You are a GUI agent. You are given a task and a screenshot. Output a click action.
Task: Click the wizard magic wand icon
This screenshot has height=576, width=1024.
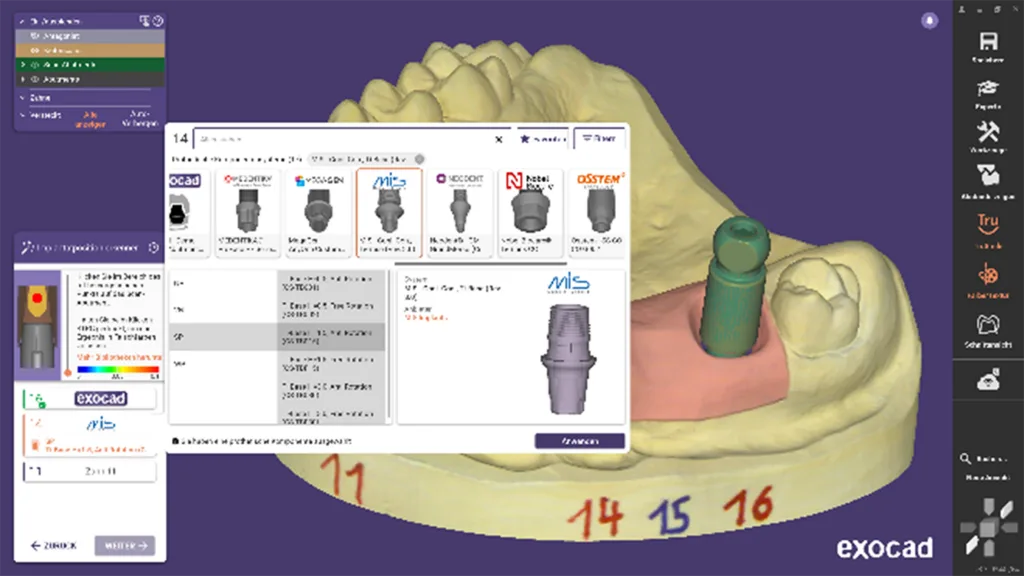click(27, 248)
